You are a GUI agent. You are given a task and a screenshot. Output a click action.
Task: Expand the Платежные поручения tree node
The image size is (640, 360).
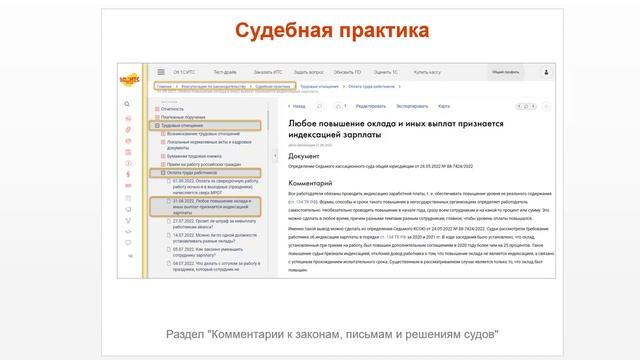tap(157, 117)
